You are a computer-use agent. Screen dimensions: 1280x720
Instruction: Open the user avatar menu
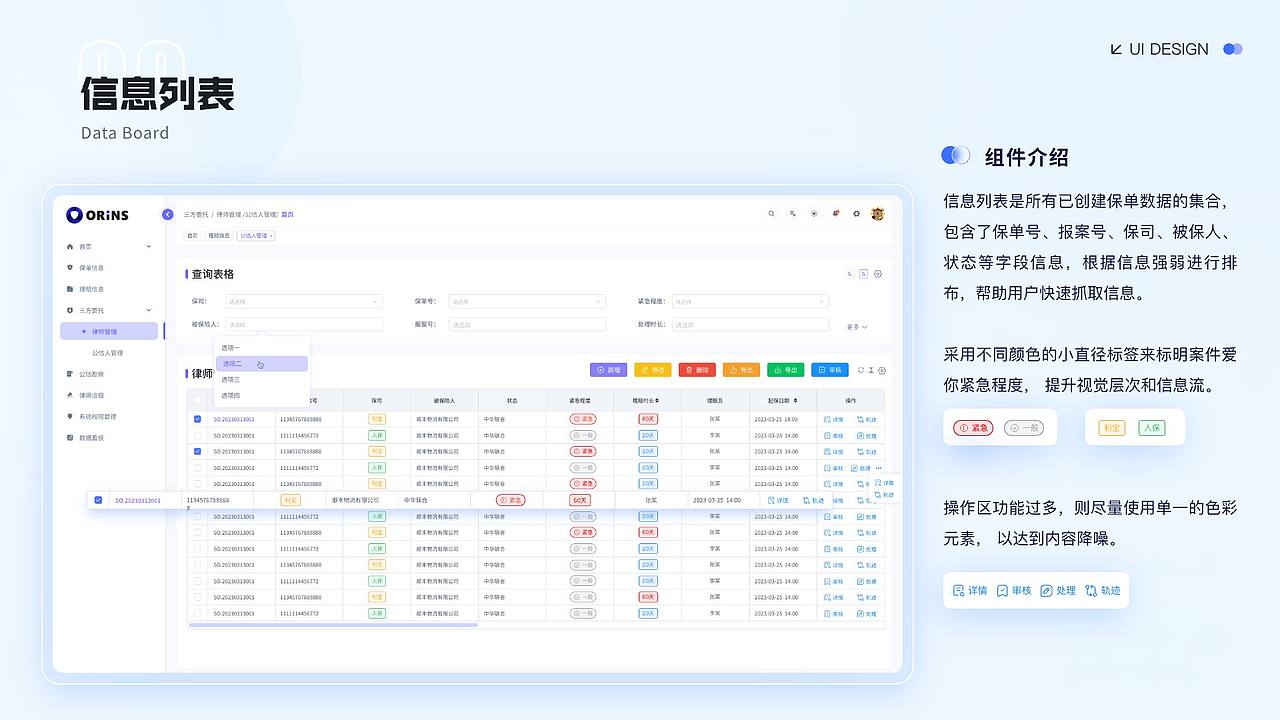(878, 214)
